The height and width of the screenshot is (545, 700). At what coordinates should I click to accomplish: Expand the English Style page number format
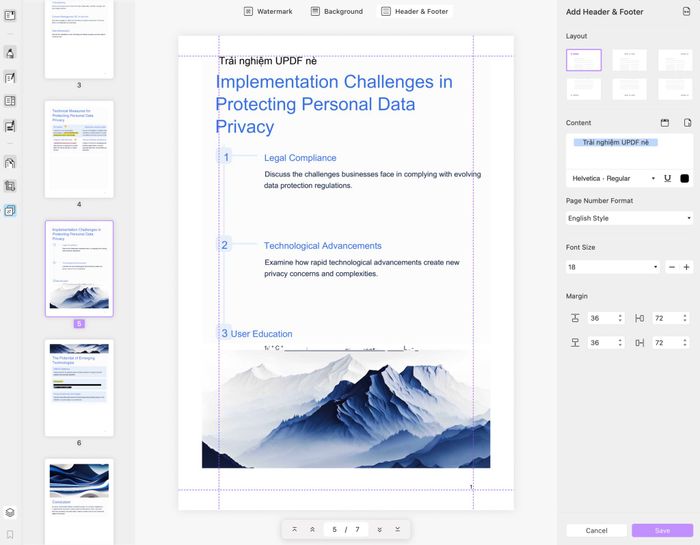(x=629, y=218)
